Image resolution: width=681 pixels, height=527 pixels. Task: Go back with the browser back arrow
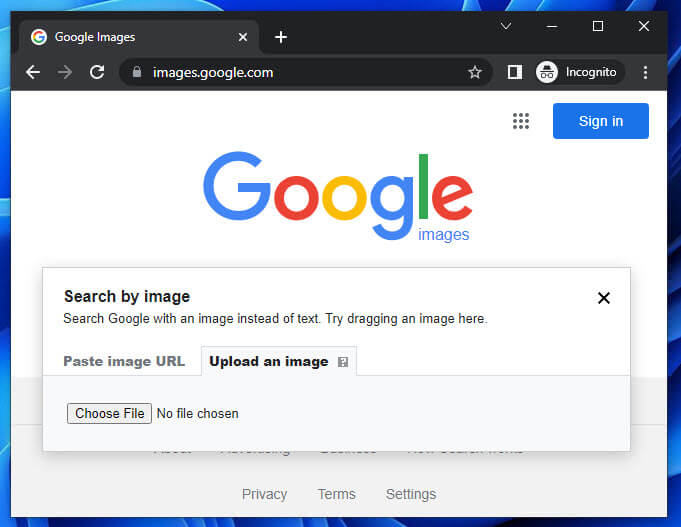click(33, 72)
